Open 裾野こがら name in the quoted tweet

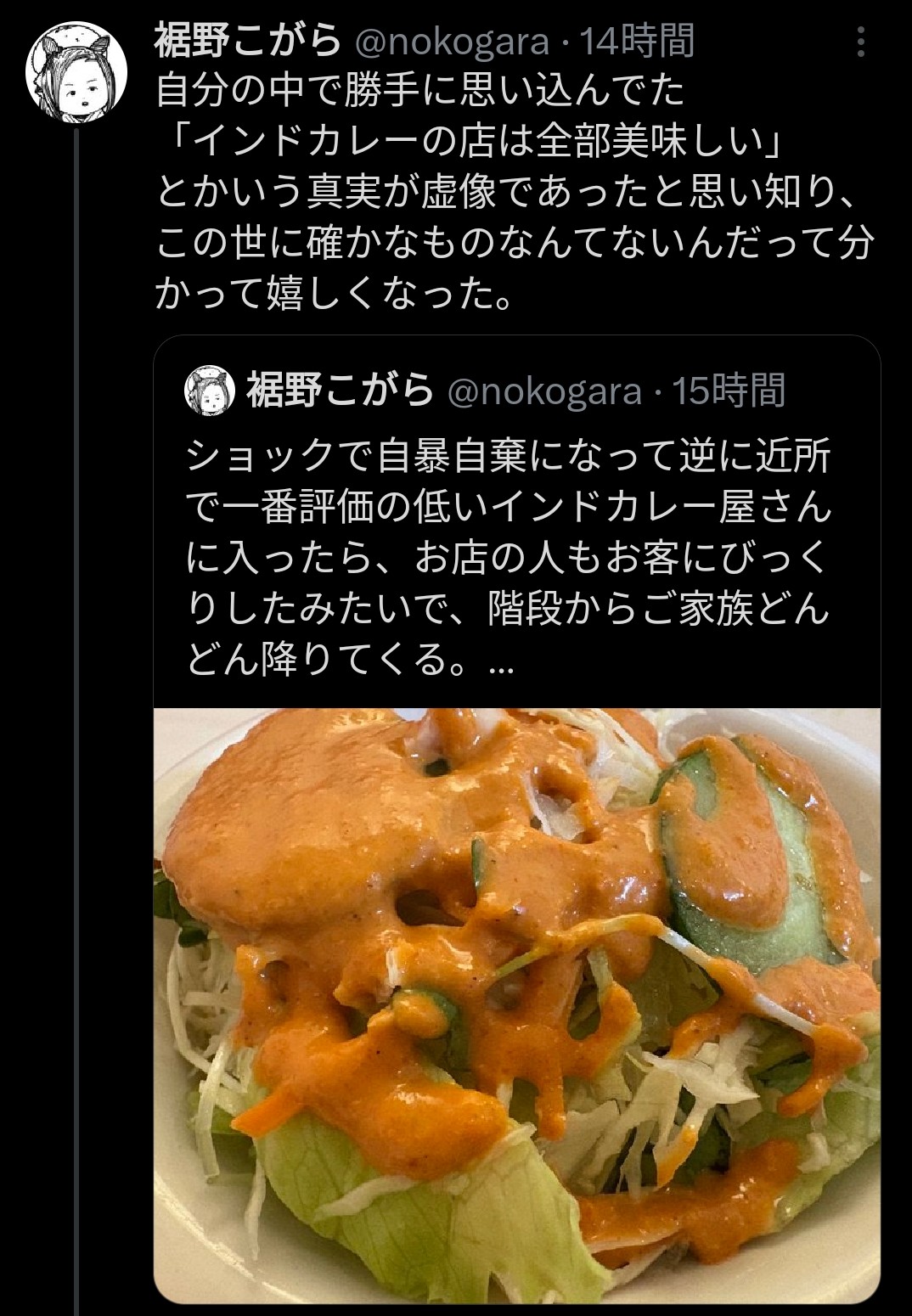tap(340, 391)
